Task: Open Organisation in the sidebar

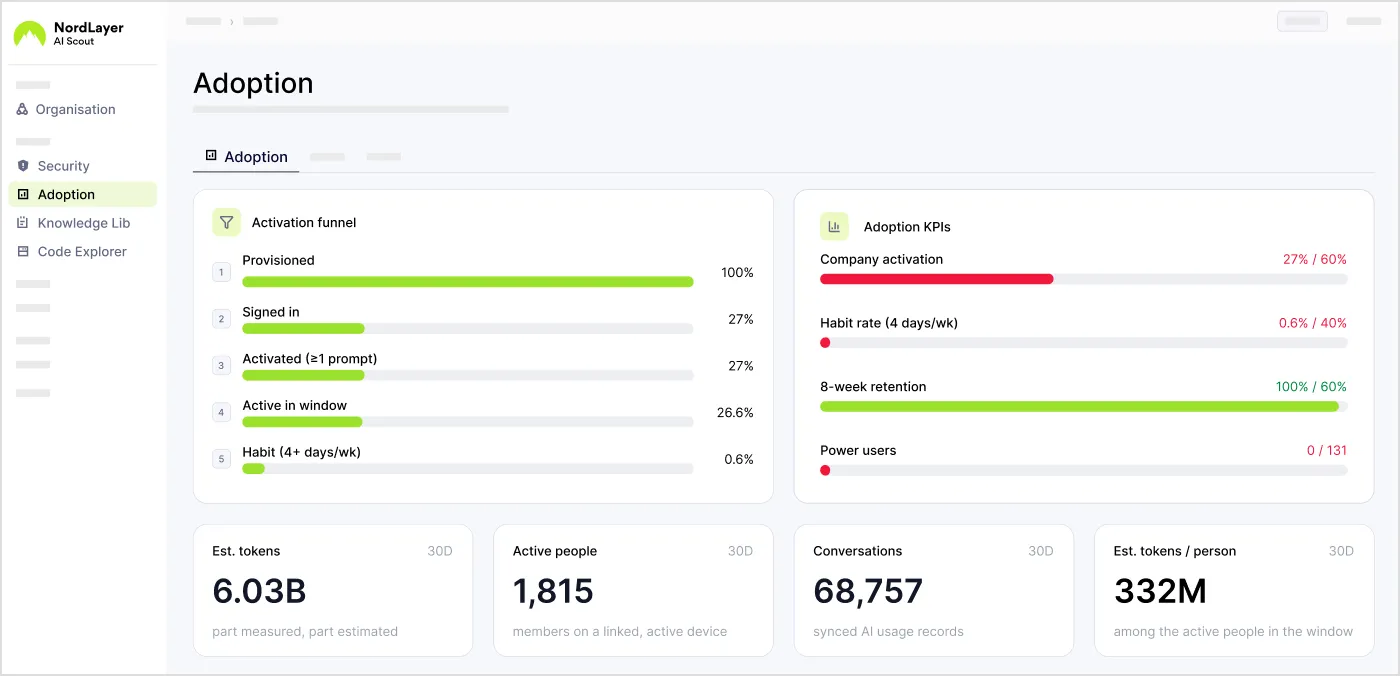Action: [83, 109]
